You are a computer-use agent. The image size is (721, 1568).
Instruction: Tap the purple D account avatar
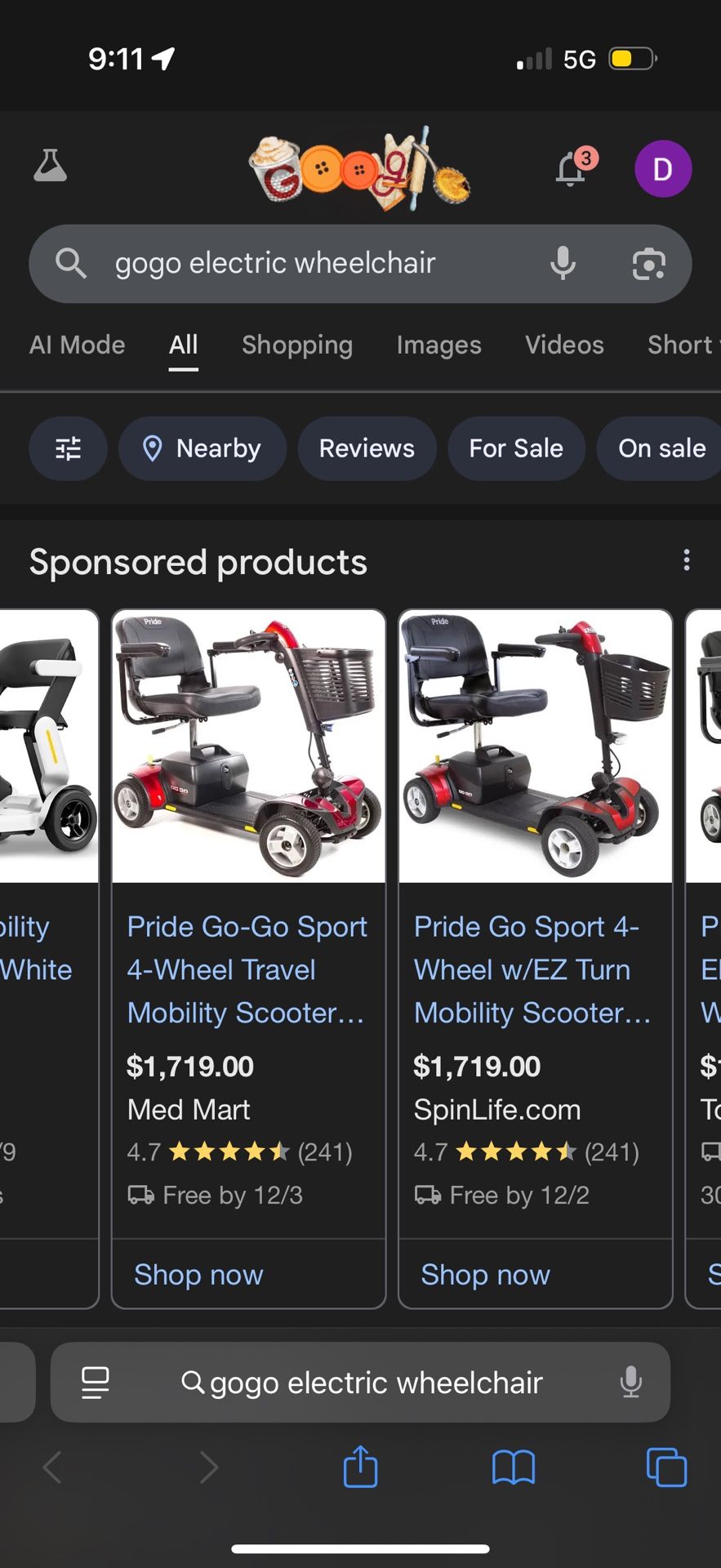[x=663, y=169]
